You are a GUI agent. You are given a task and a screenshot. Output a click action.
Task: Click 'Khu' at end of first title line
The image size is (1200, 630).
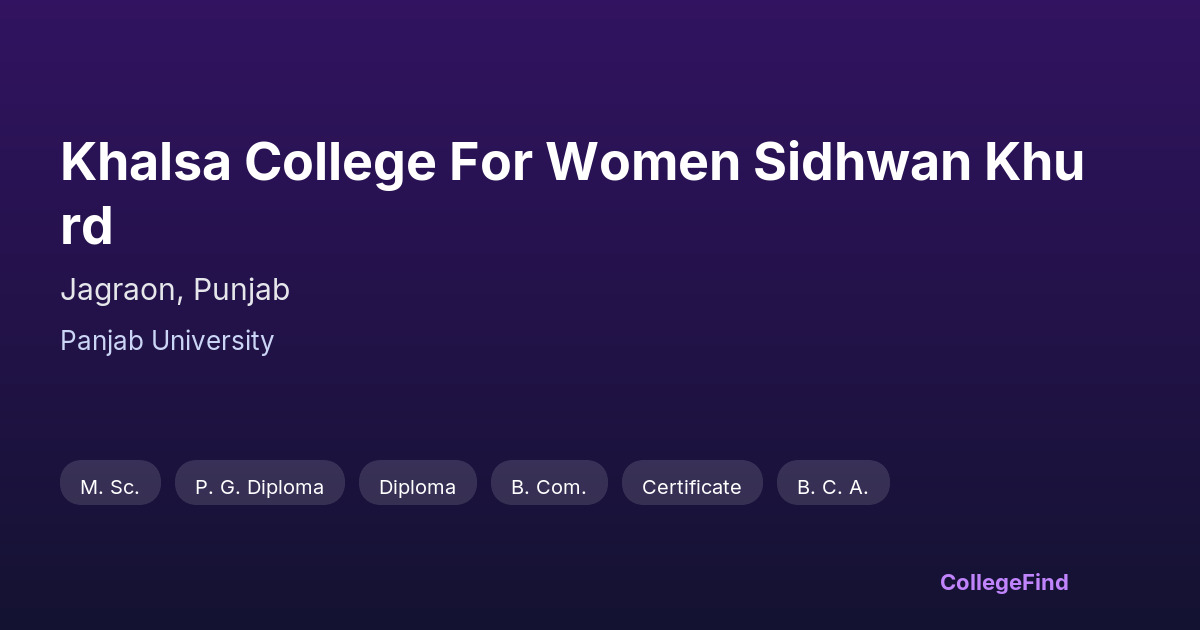coord(1035,162)
